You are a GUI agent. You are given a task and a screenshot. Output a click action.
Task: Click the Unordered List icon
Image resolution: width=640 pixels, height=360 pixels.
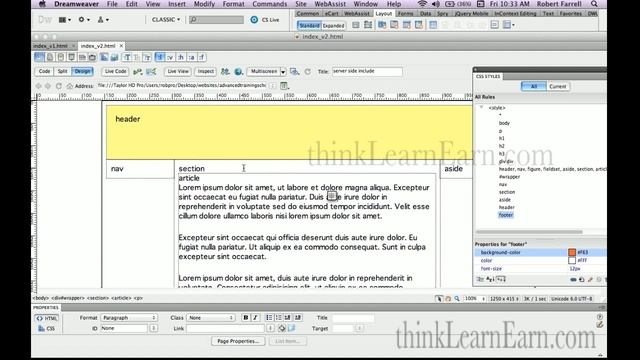pyautogui.click(x=269, y=318)
